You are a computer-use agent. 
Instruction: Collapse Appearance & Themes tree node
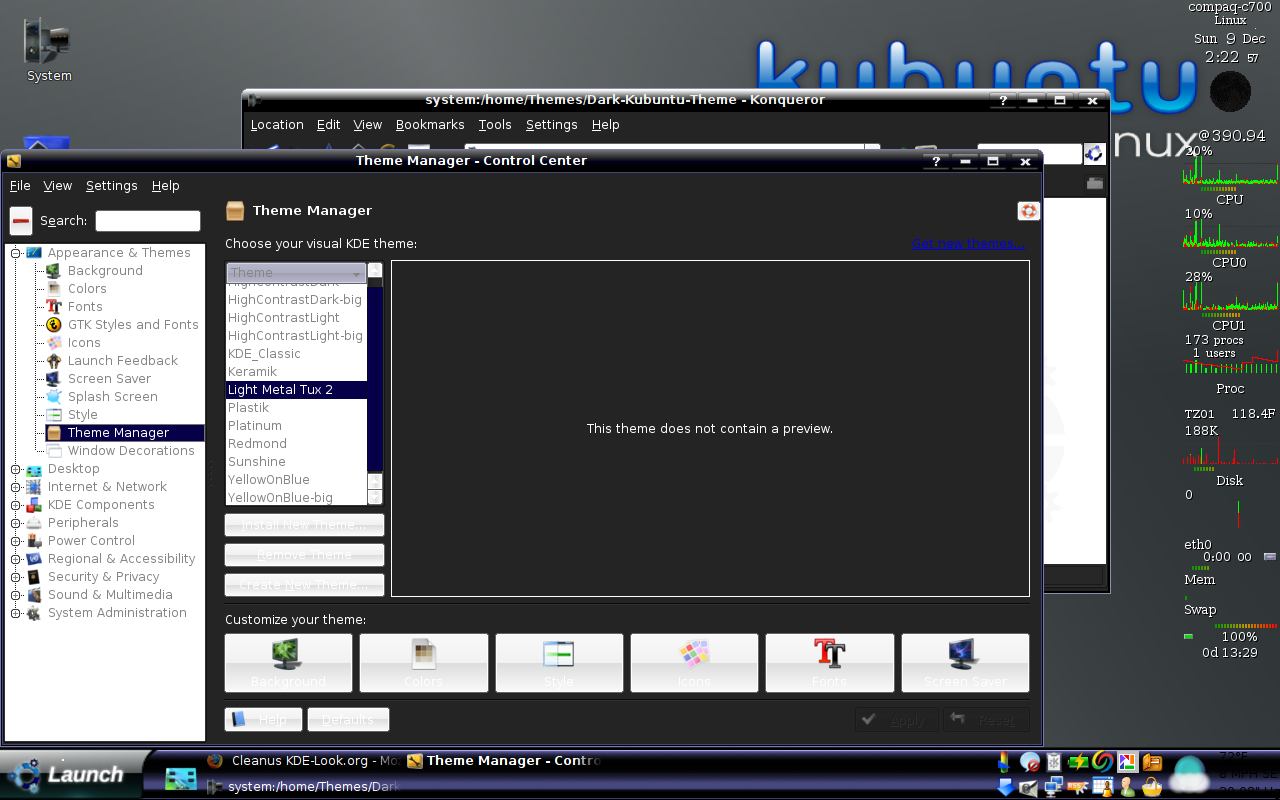pyautogui.click(x=16, y=253)
